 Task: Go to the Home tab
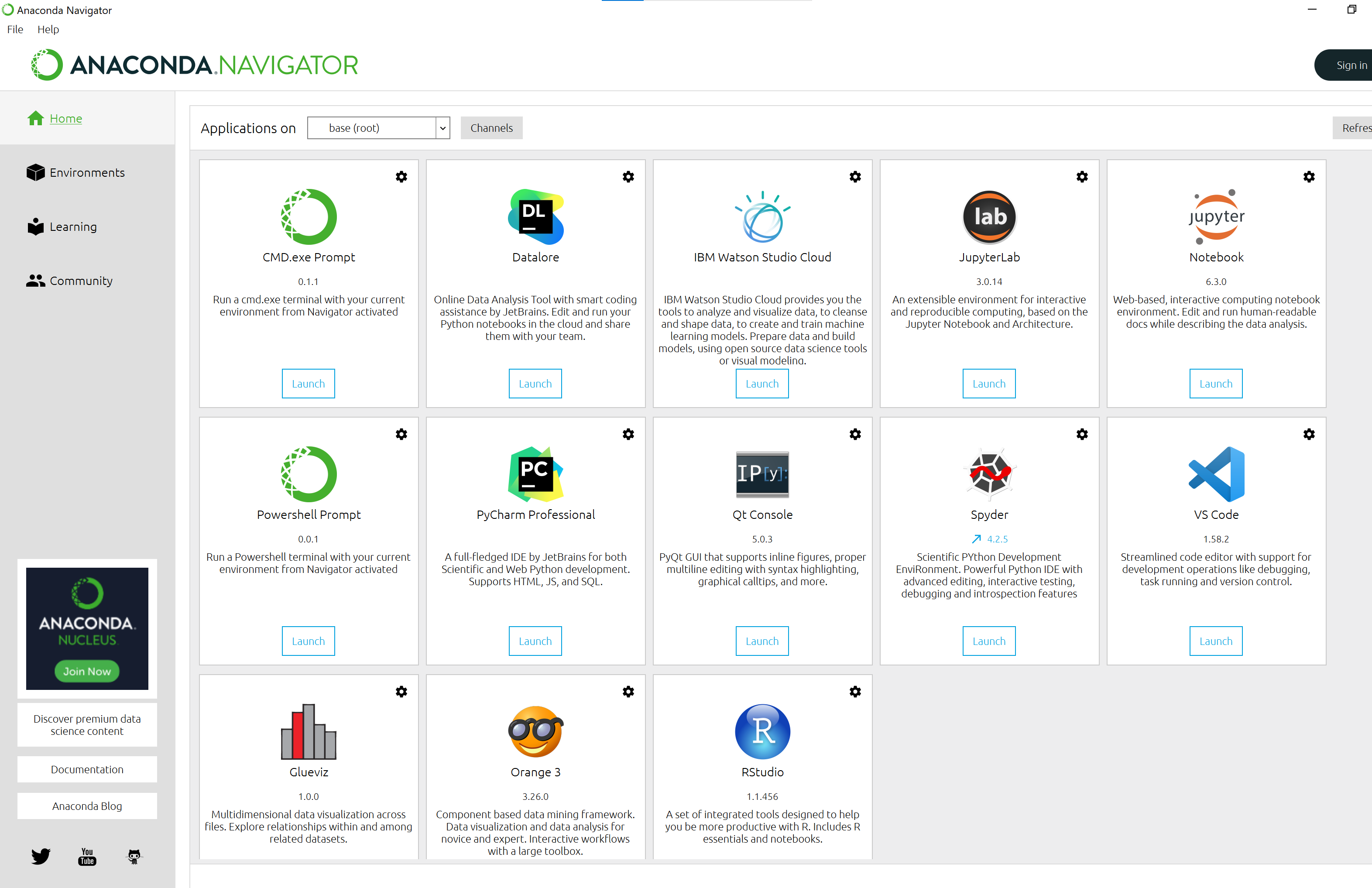pos(86,118)
